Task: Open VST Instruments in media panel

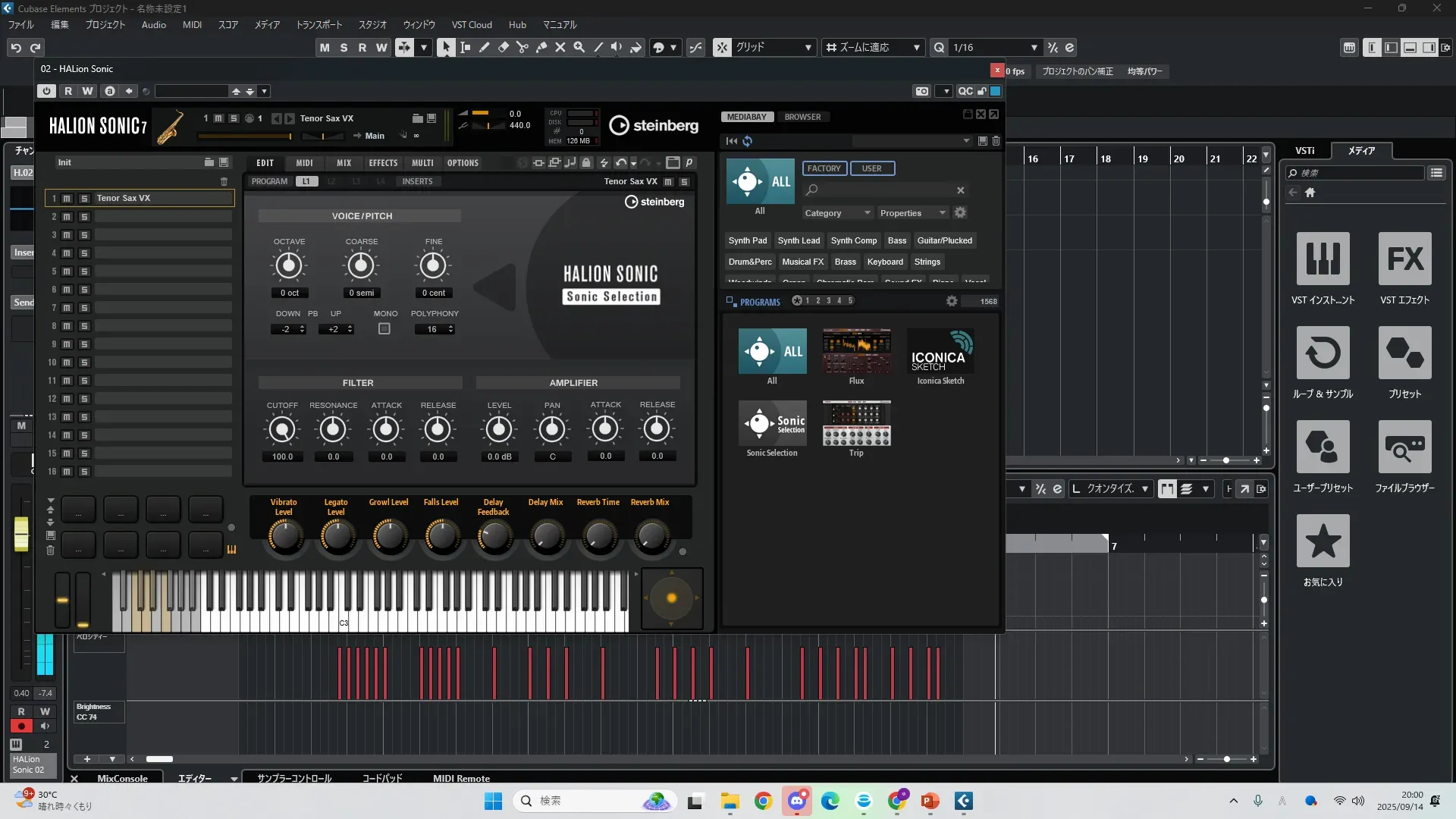Action: click(1323, 259)
